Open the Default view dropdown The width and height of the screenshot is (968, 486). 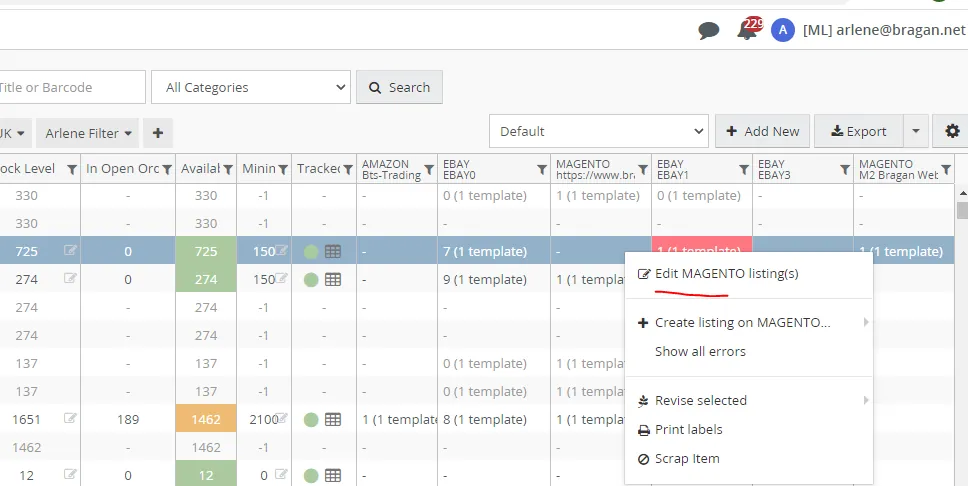pyautogui.click(x=599, y=131)
